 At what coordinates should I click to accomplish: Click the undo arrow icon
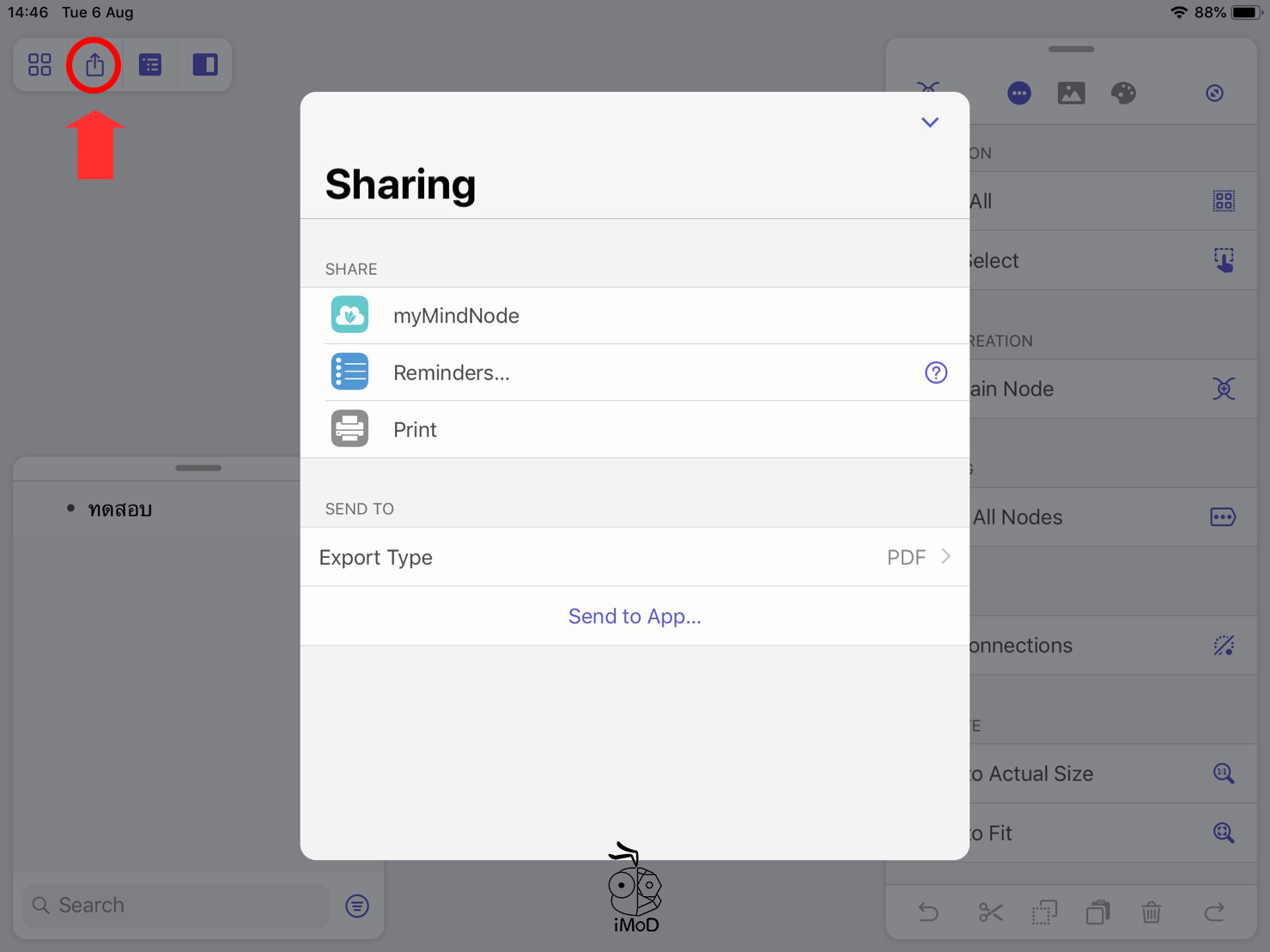pyautogui.click(x=928, y=912)
